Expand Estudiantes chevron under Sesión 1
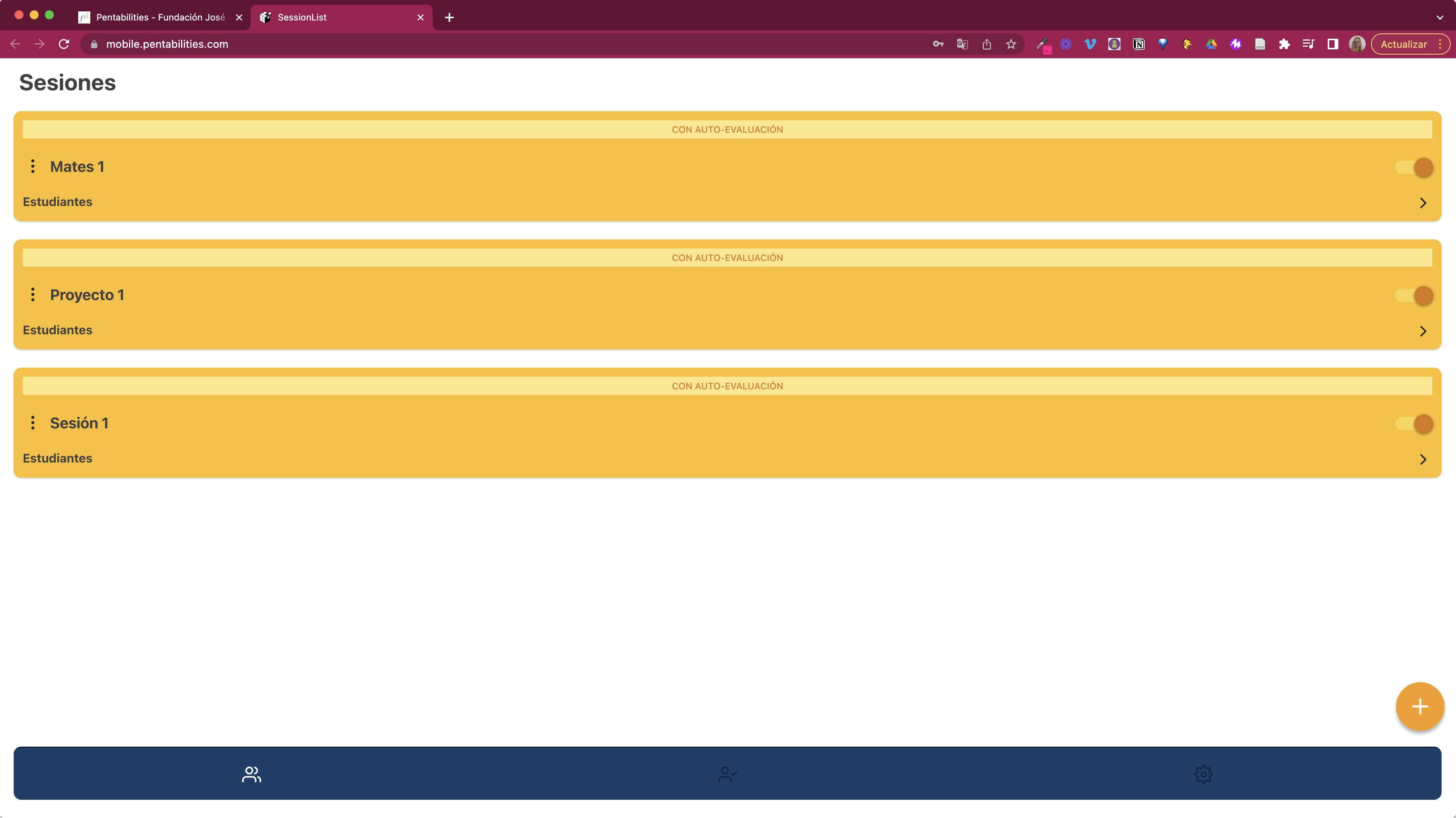 point(1423,459)
